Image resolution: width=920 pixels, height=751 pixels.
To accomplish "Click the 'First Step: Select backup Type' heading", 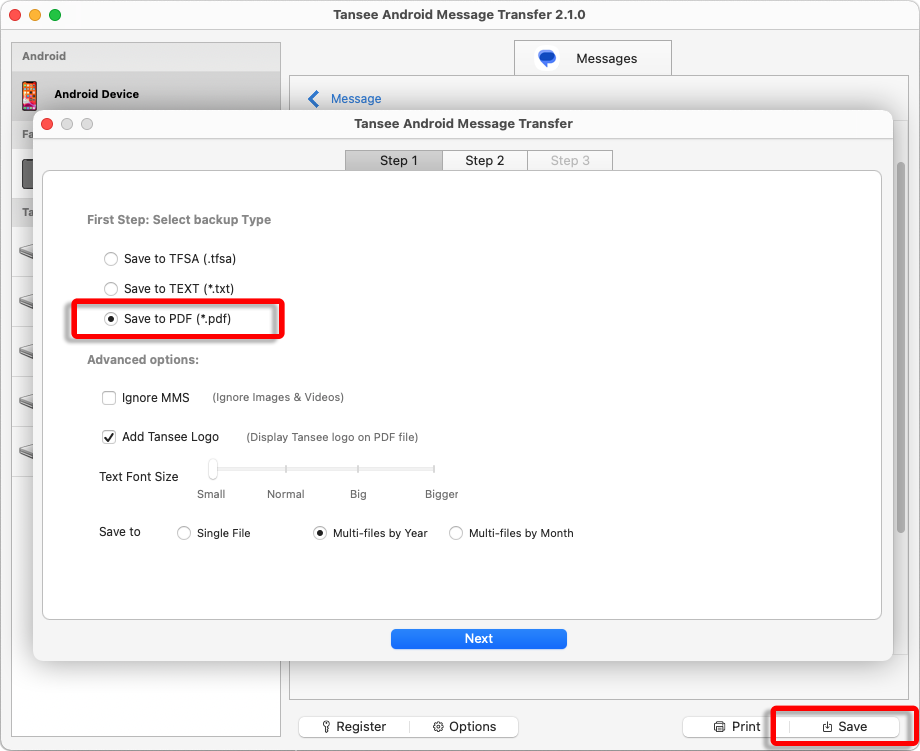I will pyautogui.click(x=179, y=219).
